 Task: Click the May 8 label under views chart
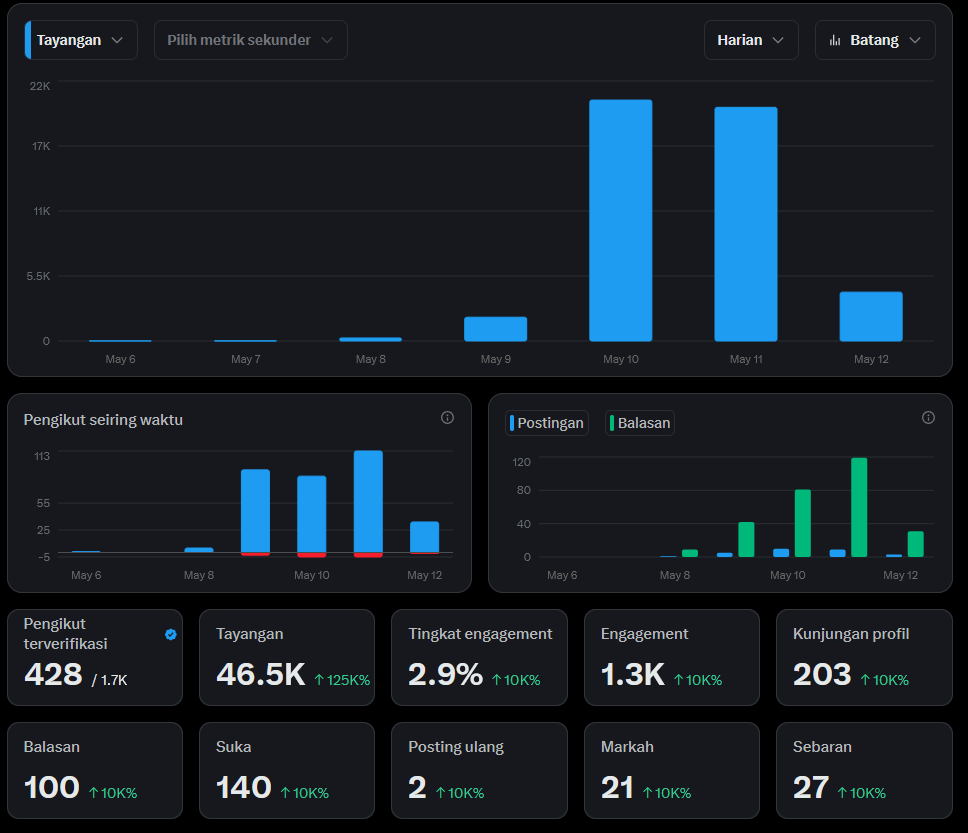[x=370, y=359]
